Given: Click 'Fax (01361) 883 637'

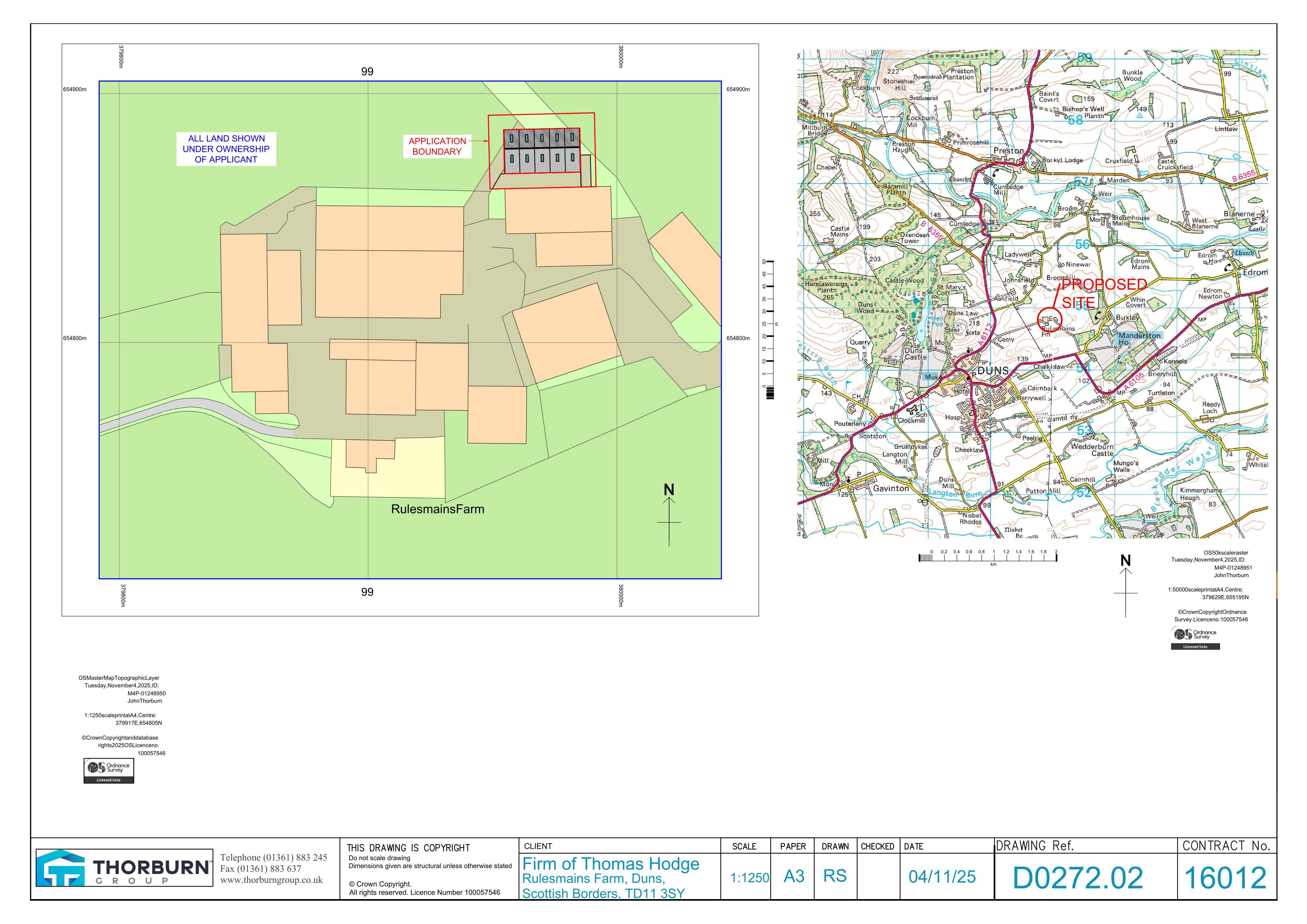Looking at the screenshot, I should pyautogui.click(x=261, y=868).
